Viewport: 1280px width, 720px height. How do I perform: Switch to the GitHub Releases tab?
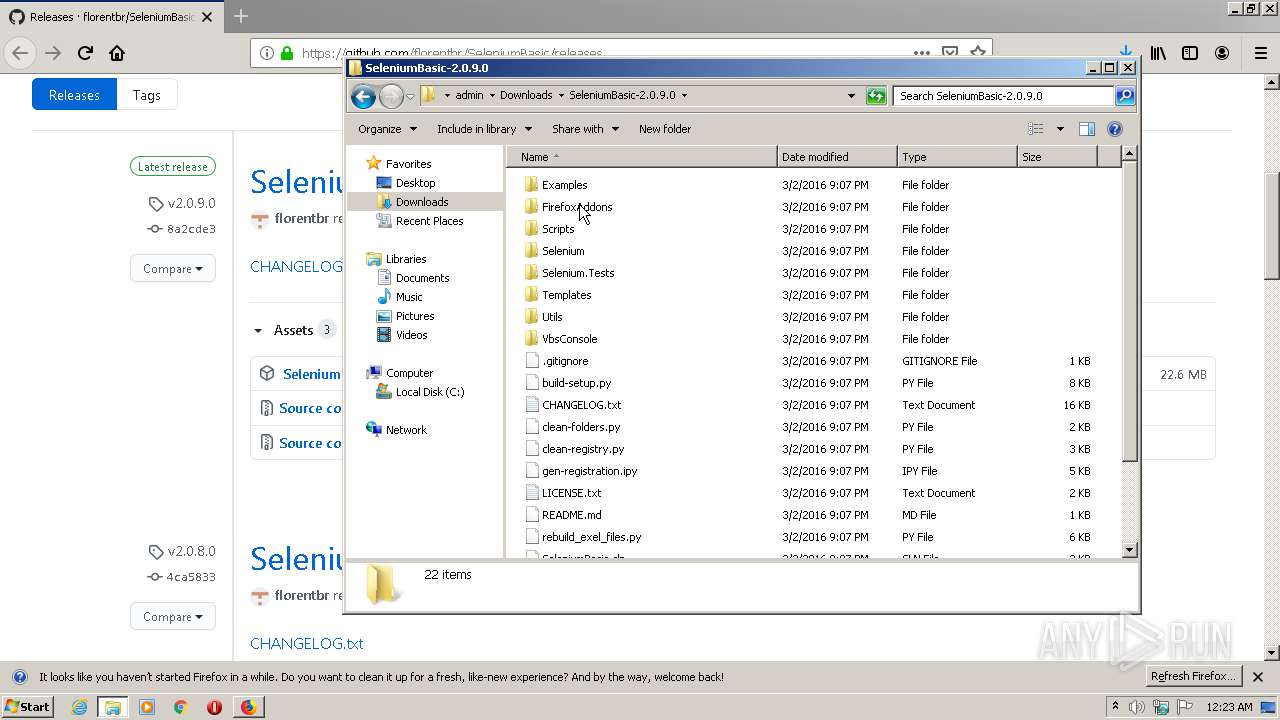[x=74, y=95]
